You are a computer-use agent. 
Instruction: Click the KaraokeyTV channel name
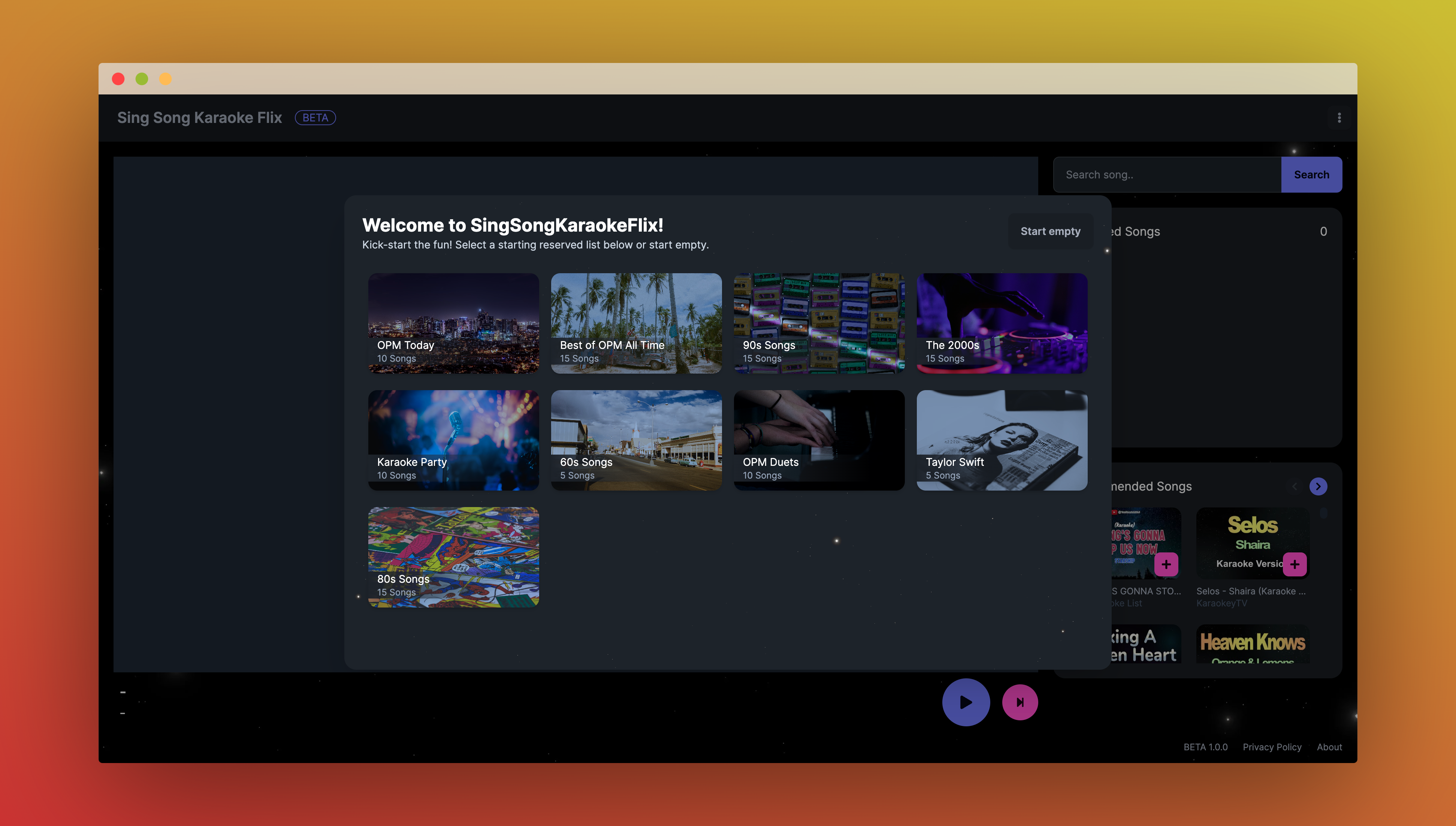pyautogui.click(x=1221, y=603)
